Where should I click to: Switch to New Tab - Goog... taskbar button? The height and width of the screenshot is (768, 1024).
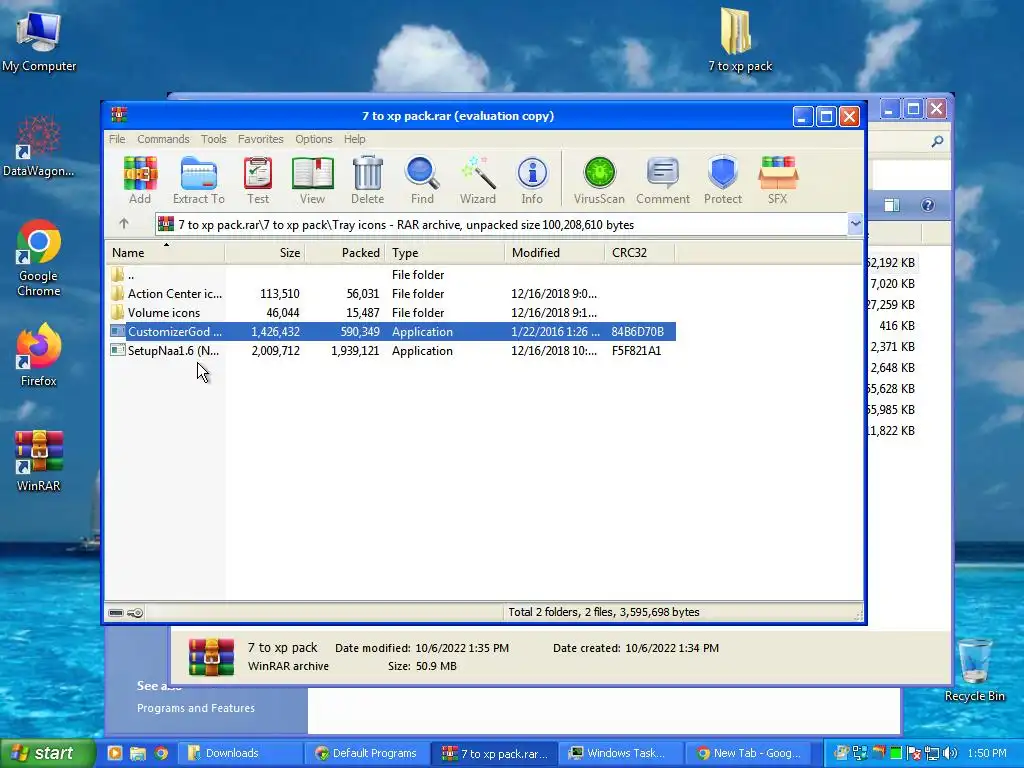click(x=748, y=753)
